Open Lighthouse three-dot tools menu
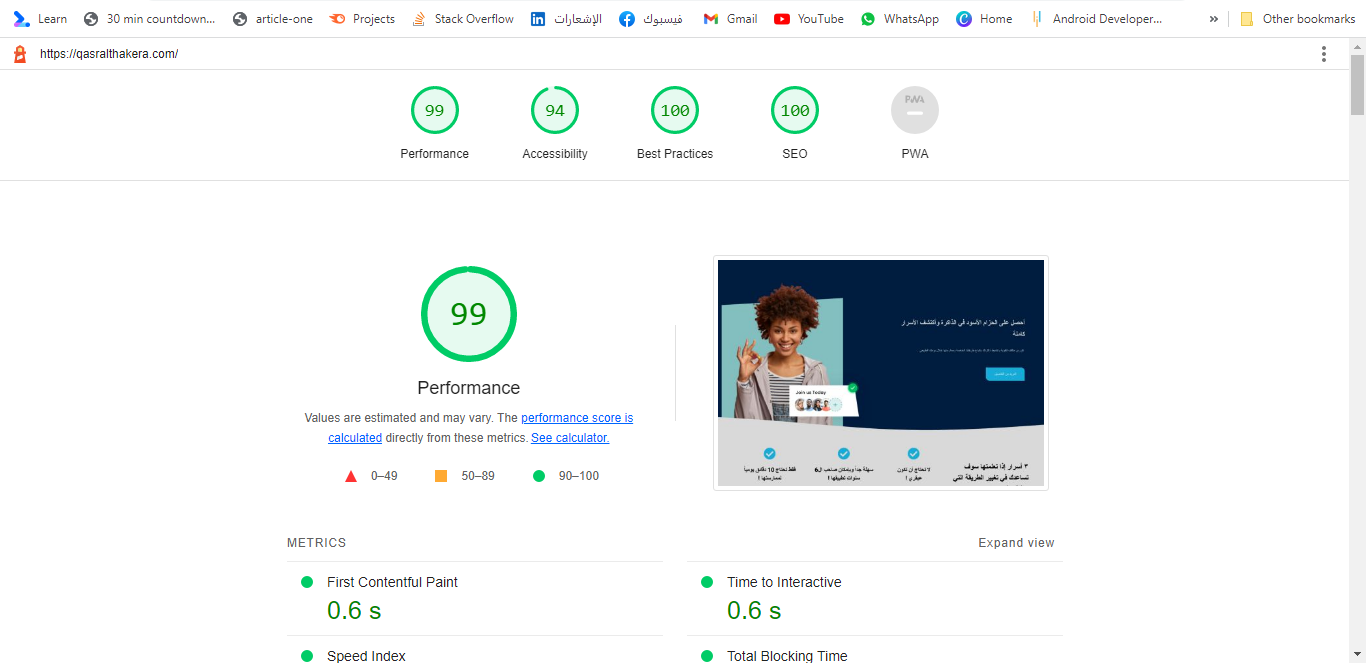Image resolution: width=1366 pixels, height=663 pixels. click(x=1324, y=54)
